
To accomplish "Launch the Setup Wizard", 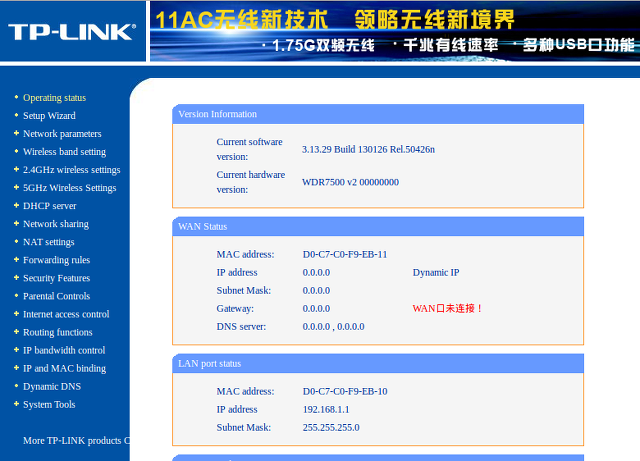I will [x=49, y=116].
